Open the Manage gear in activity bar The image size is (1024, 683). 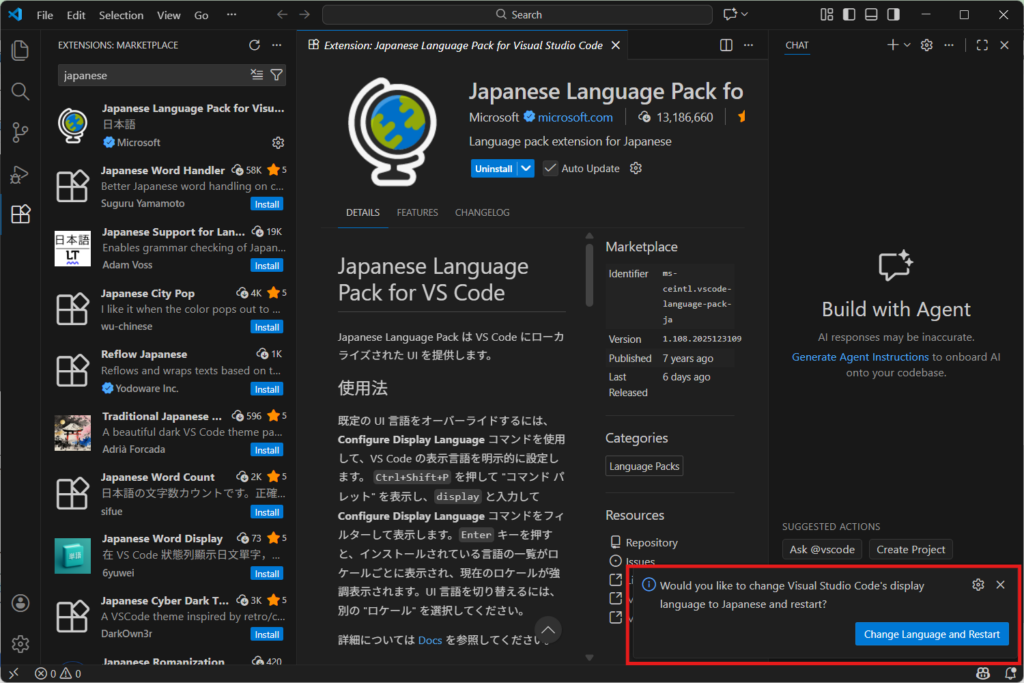tap(20, 643)
